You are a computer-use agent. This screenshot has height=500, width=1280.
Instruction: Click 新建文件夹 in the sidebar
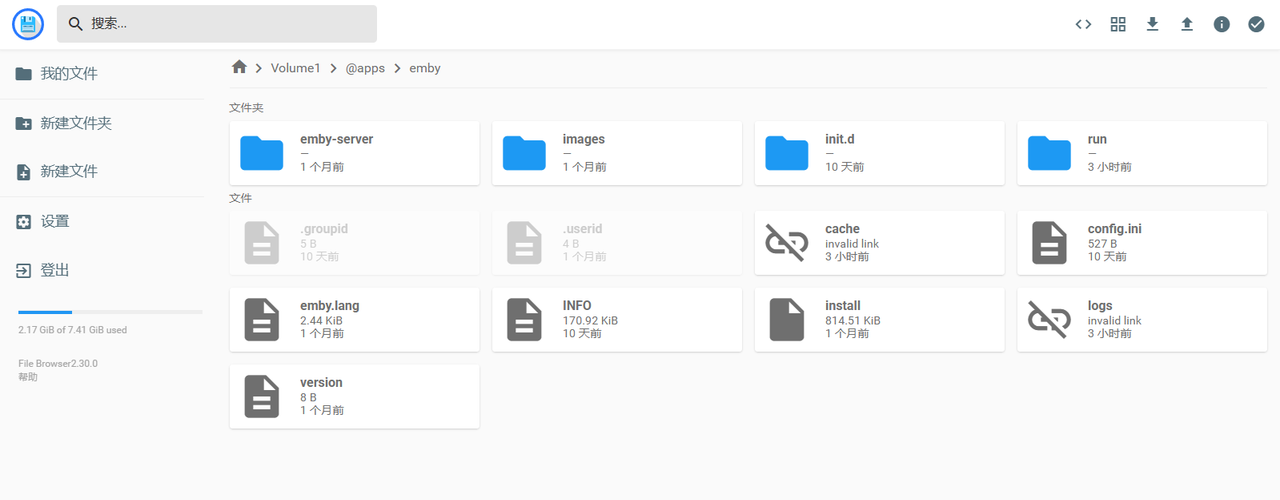102,123
